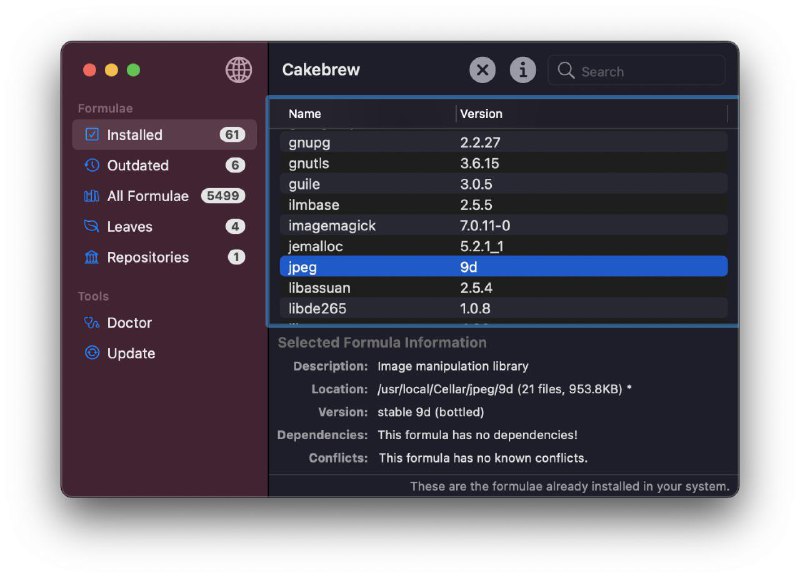Open the Installed formulae section
The width and height of the screenshot is (800, 578).
tap(135, 135)
